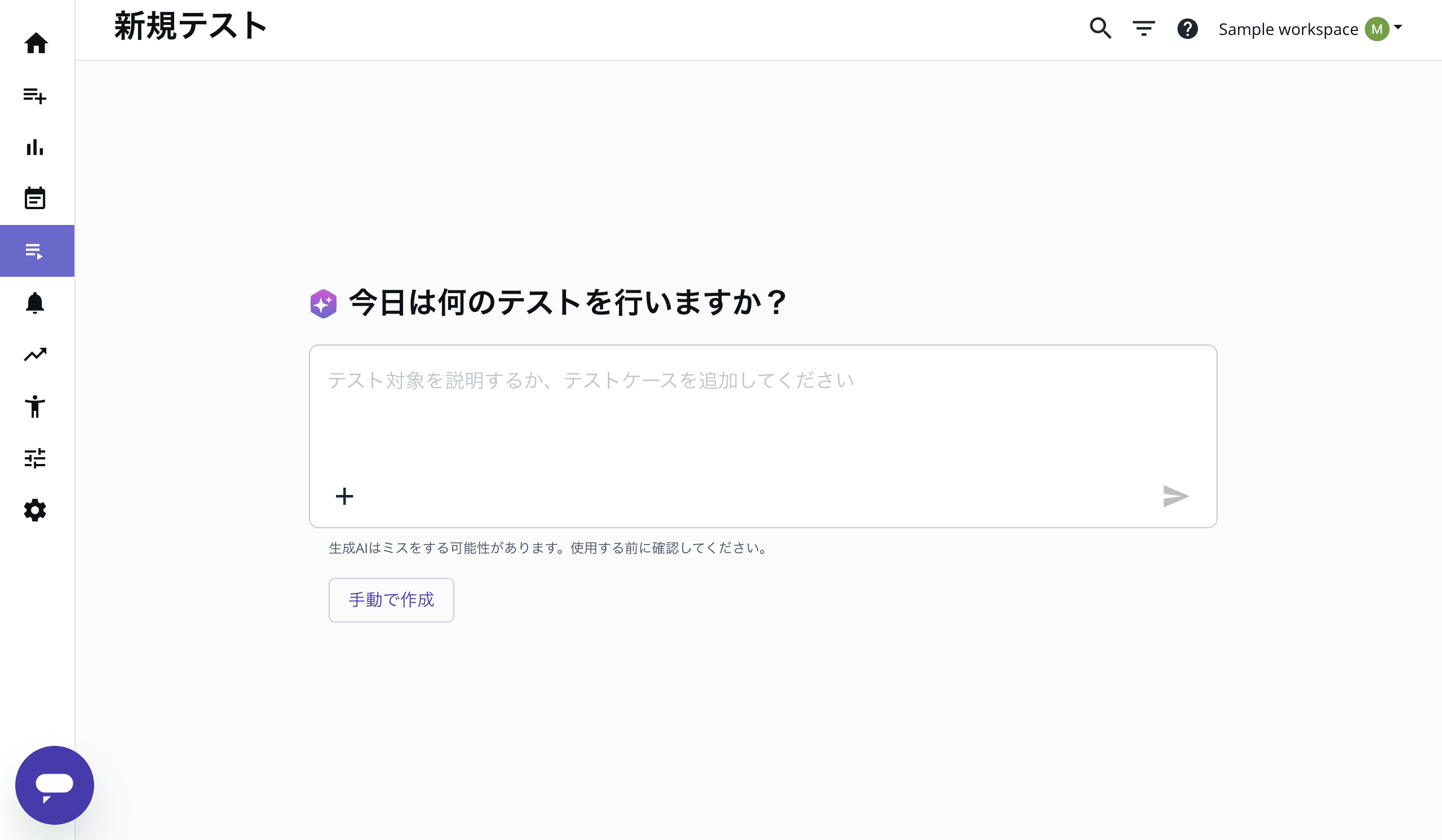Screen dimensions: 1442x840
Task: Open settings with the gear icon
Action: coord(36,511)
